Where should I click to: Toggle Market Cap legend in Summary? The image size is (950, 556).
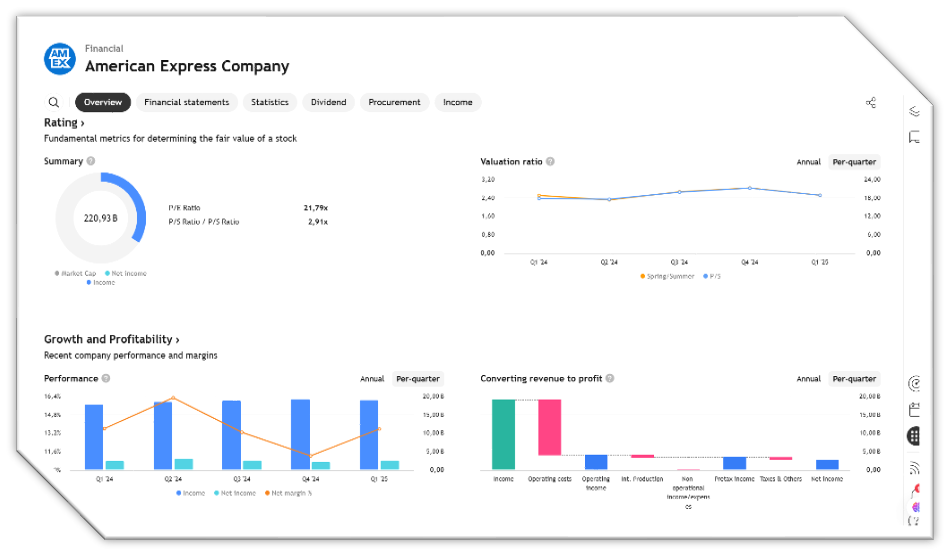click(x=76, y=274)
